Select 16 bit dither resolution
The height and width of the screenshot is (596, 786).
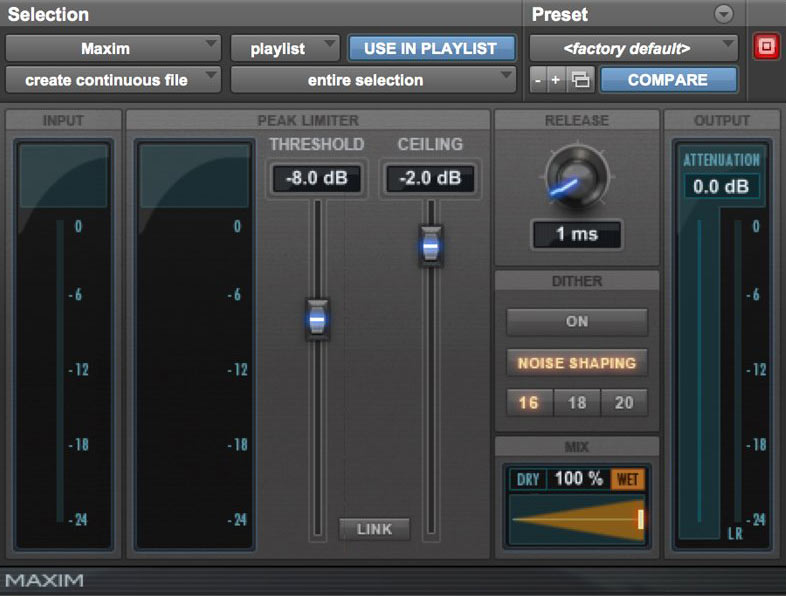529,403
